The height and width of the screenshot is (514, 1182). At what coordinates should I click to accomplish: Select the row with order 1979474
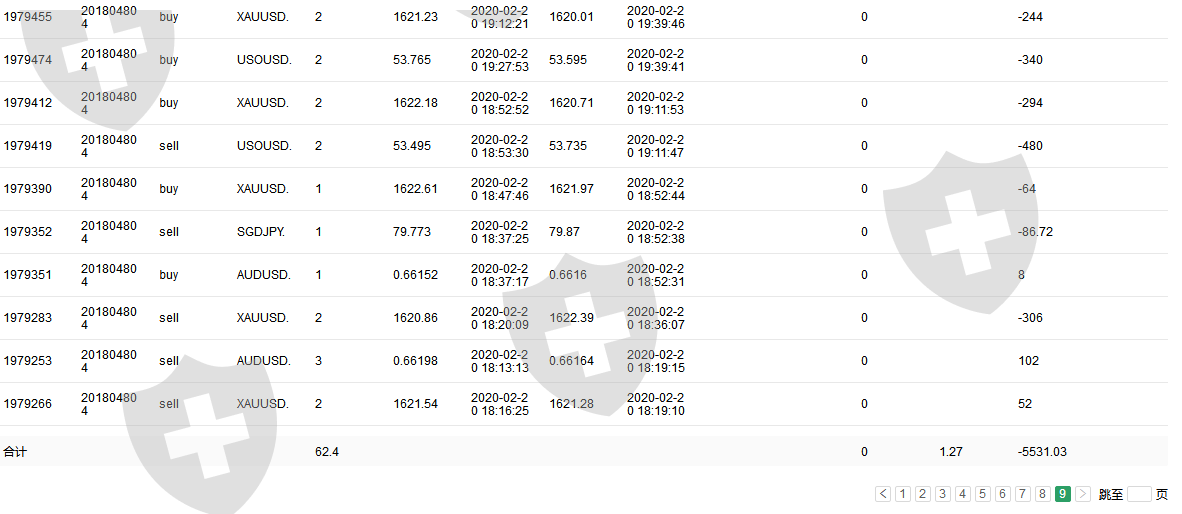[x=27, y=60]
